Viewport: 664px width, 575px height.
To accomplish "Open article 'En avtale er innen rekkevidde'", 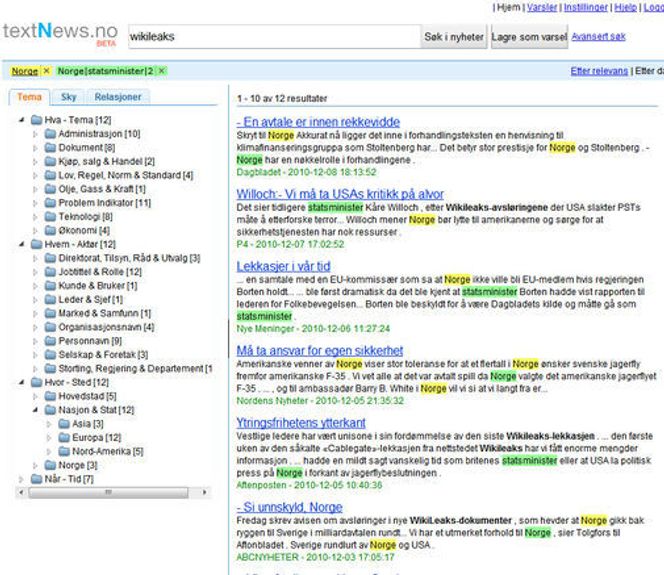I will (x=318, y=122).
